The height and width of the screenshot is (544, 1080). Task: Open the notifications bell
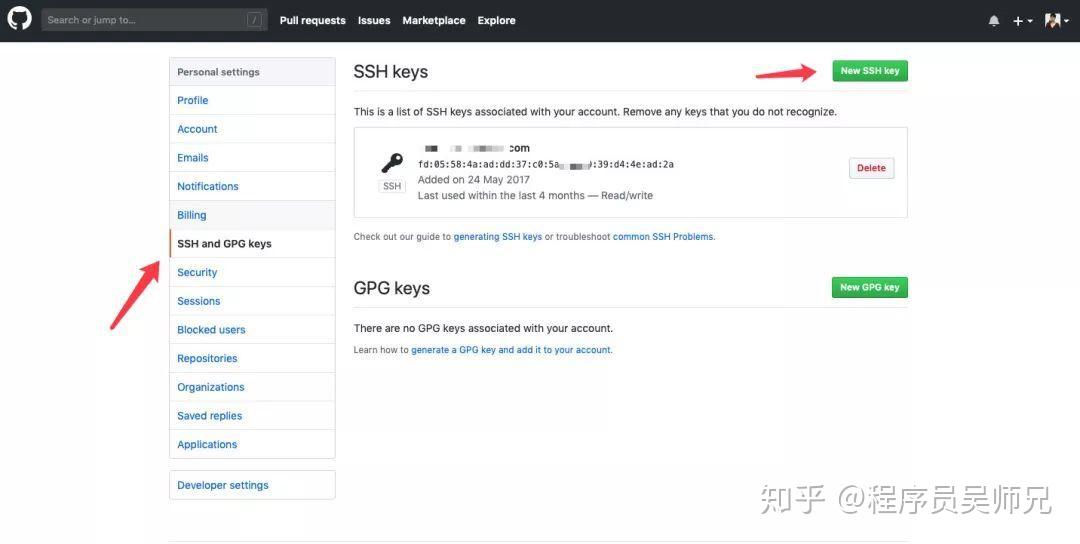point(994,20)
